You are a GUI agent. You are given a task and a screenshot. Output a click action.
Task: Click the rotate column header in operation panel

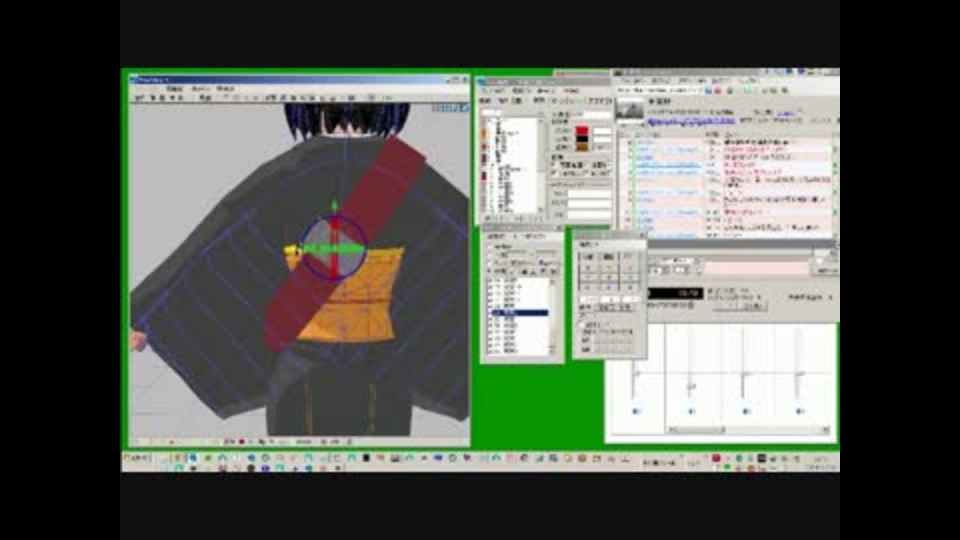tap(608, 257)
